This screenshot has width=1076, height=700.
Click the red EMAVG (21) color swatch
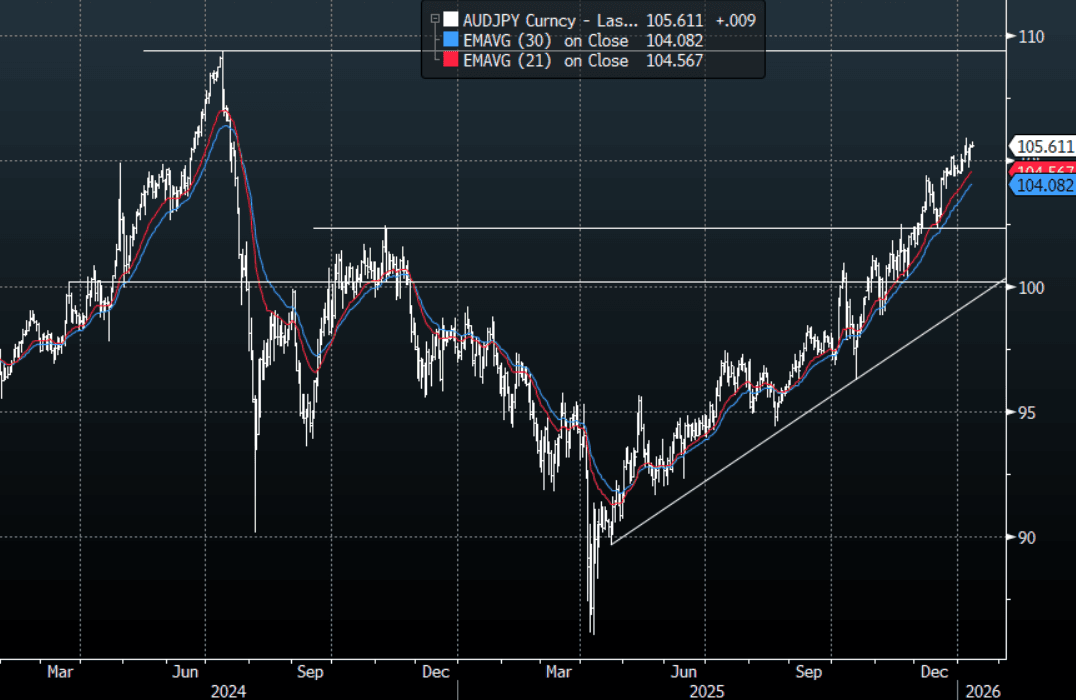451,61
